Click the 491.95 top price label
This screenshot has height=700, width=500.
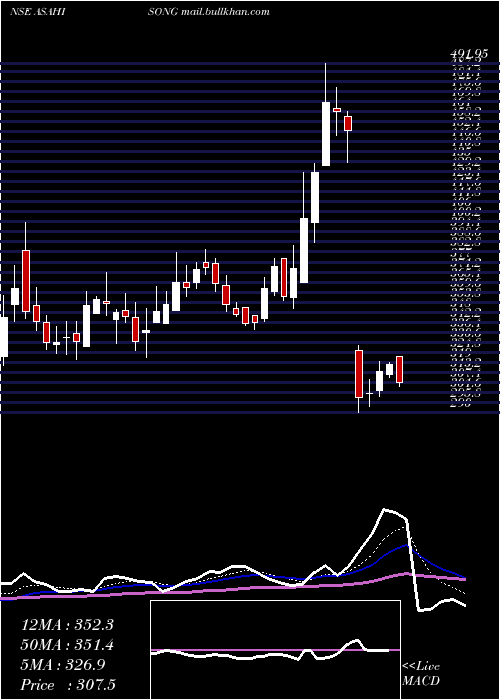[468, 54]
